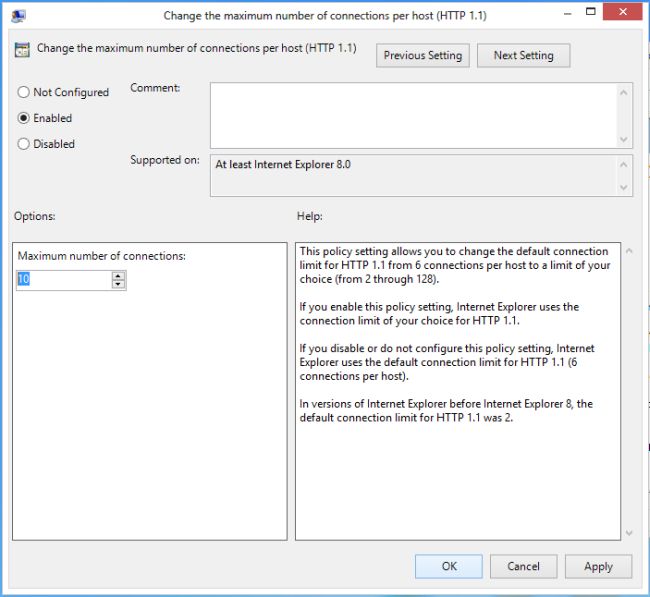650x597 pixels.
Task: Click help paragraph starting 'This policy setting allows'
Action: 455,265
